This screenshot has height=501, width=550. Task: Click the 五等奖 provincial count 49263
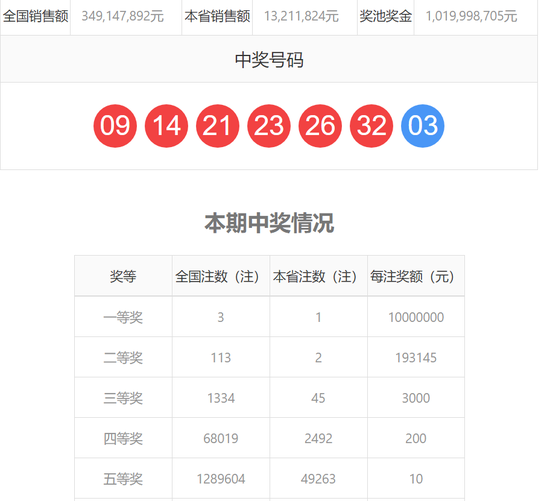pyautogui.click(x=318, y=479)
